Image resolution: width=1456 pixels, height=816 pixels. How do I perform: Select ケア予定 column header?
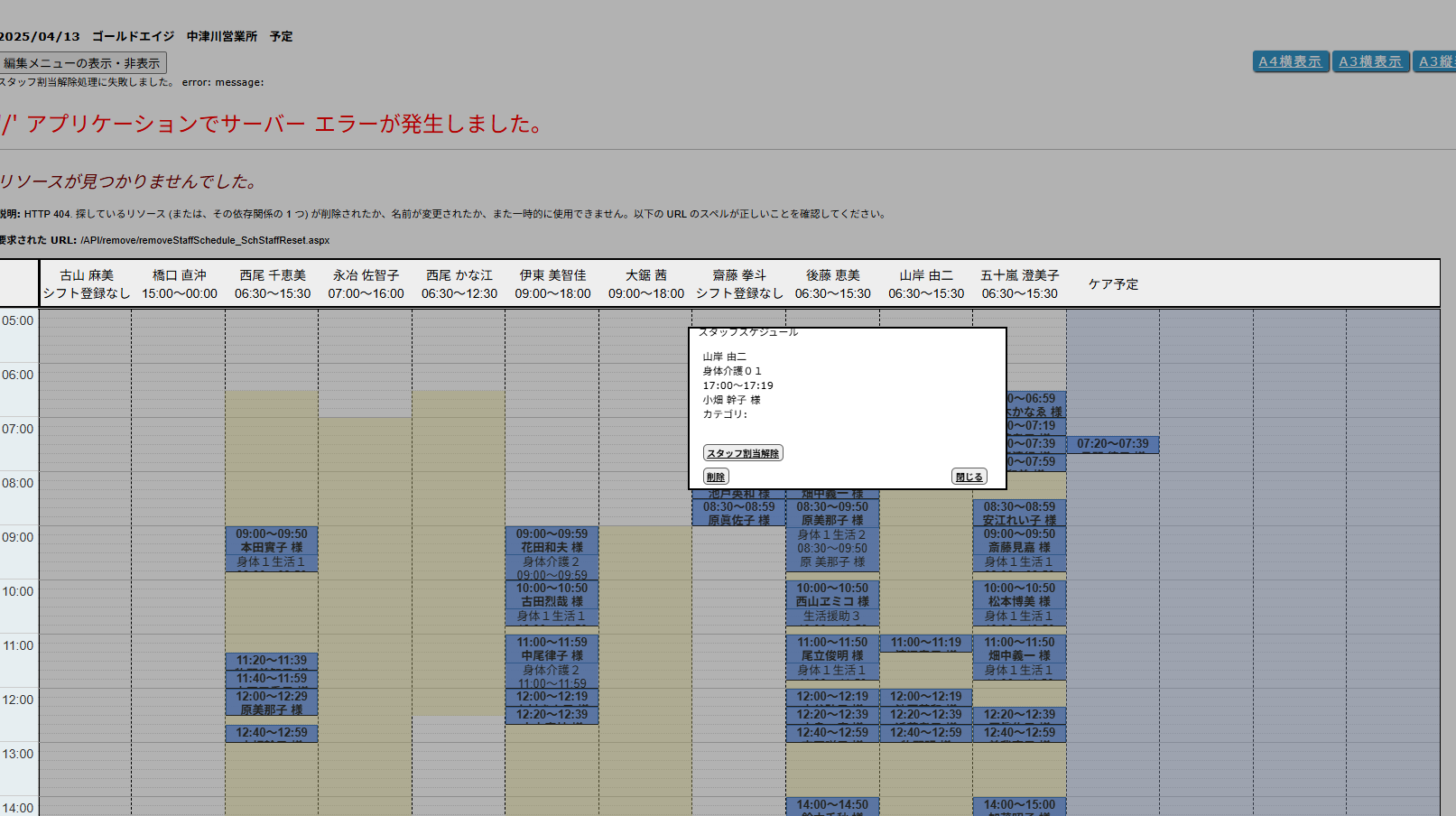click(1113, 283)
